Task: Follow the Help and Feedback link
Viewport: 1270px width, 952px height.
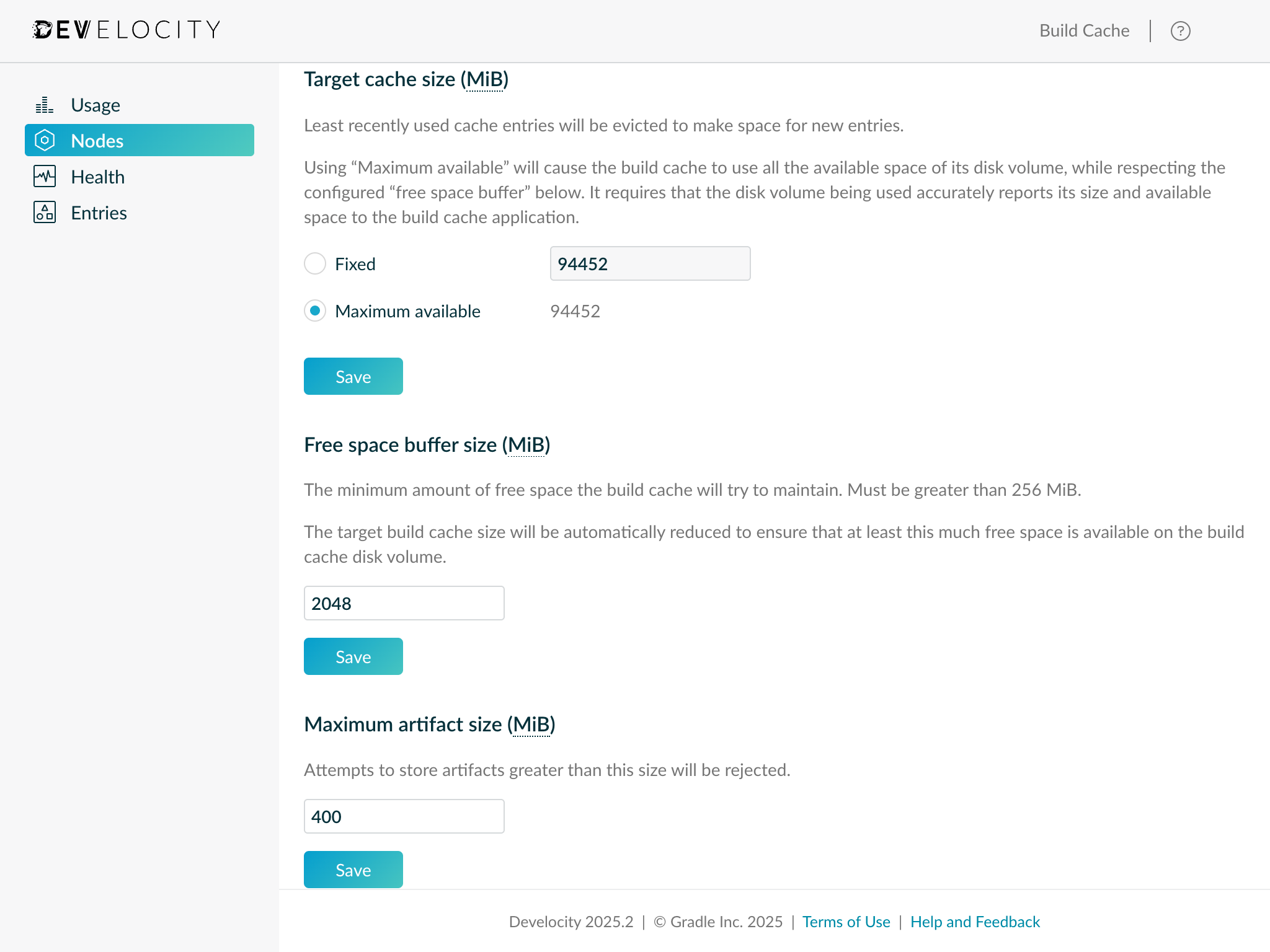Action: 974,922
